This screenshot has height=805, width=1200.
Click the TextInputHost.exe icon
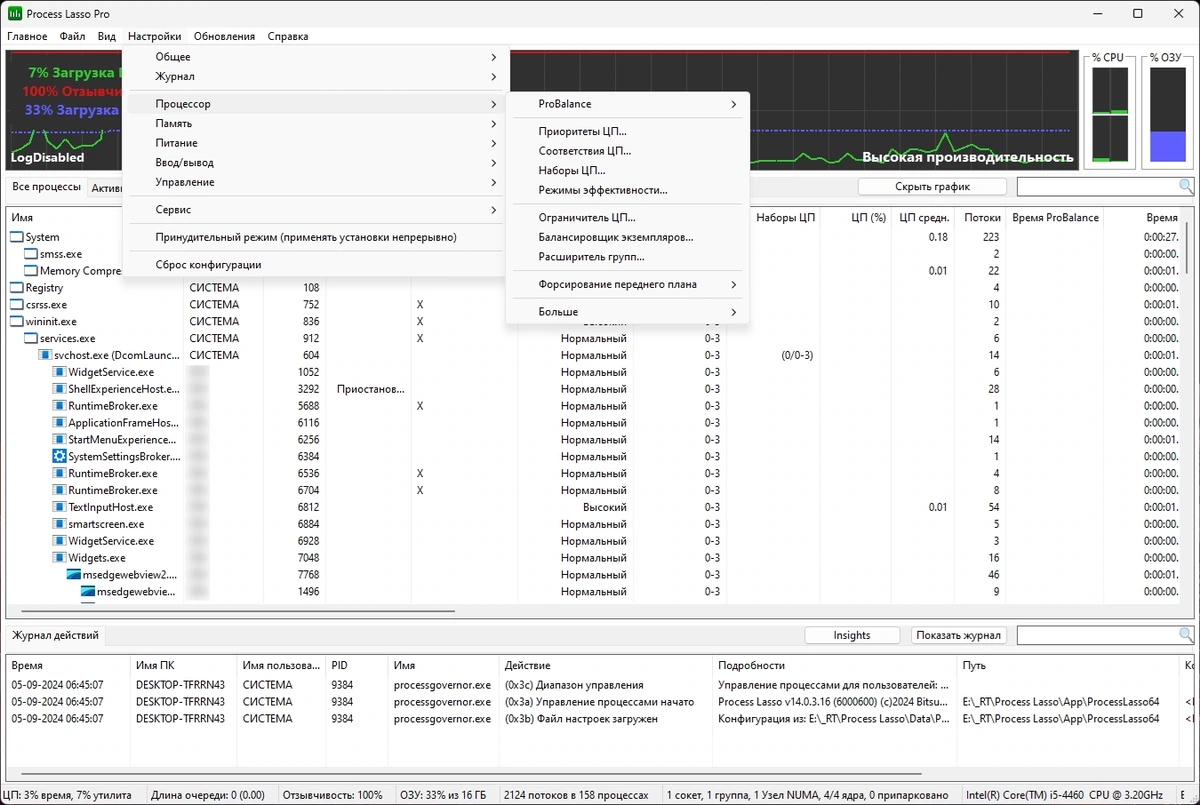59,507
